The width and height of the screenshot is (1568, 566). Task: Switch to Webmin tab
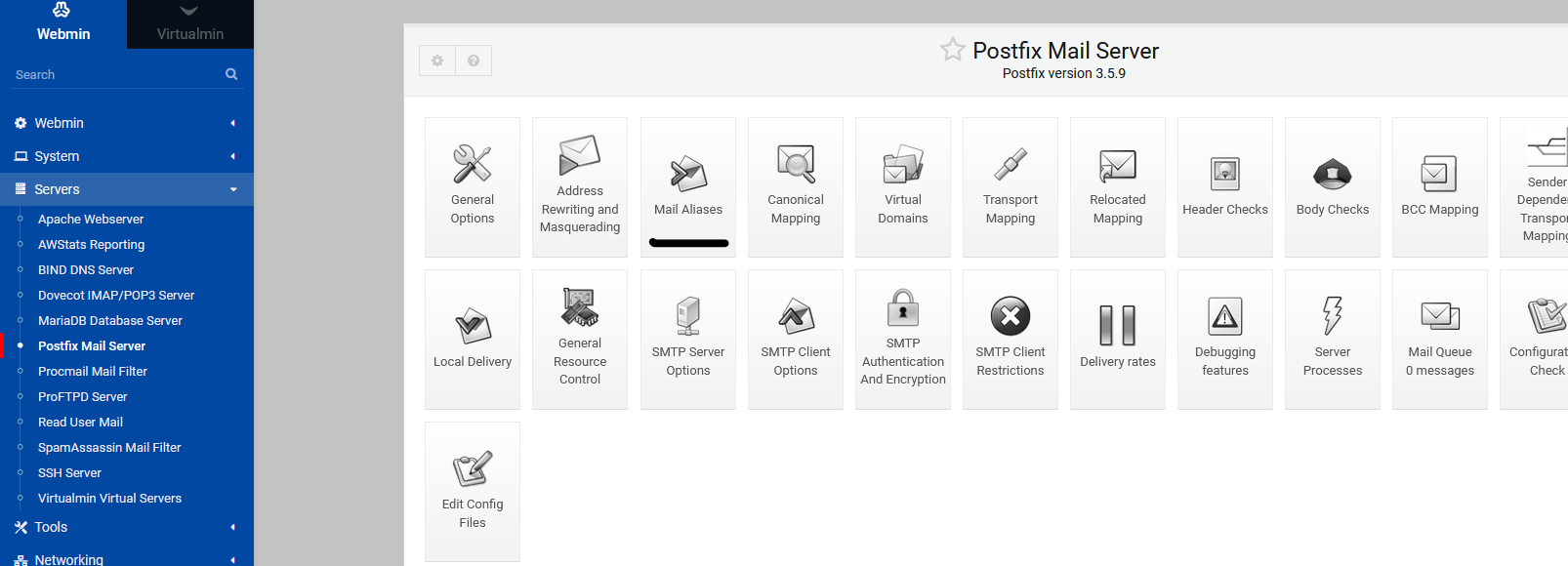tap(63, 24)
